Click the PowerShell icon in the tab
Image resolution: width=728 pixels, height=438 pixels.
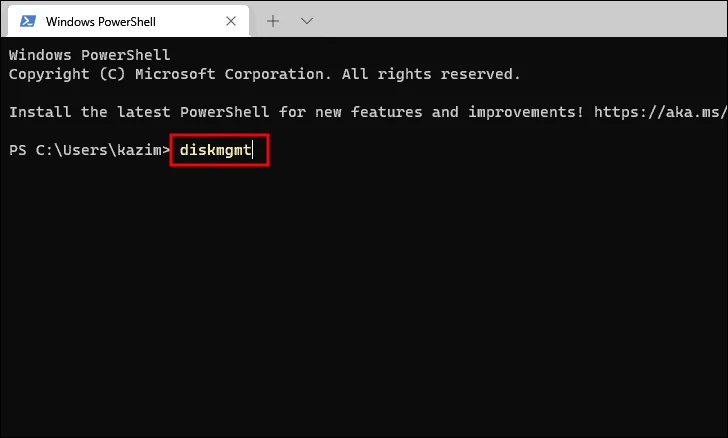tap(28, 21)
